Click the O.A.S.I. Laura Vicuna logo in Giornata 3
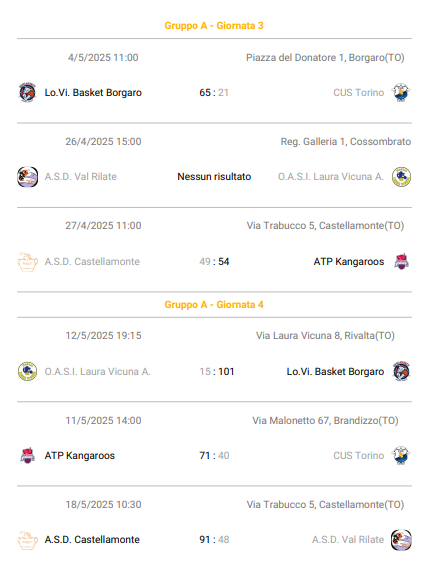Screen dimensions: 430x567 (401, 177)
